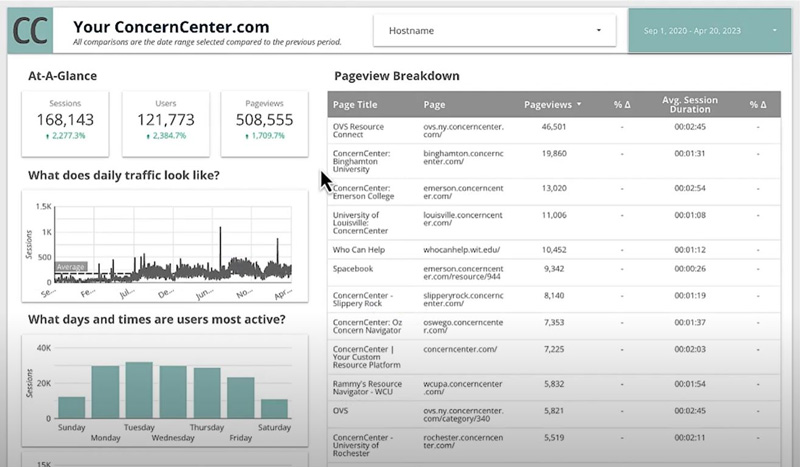Image resolution: width=800 pixels, height=467 pixels.
Task: Click the 00:02:11 session duration value
Action: tap(690, 437)
